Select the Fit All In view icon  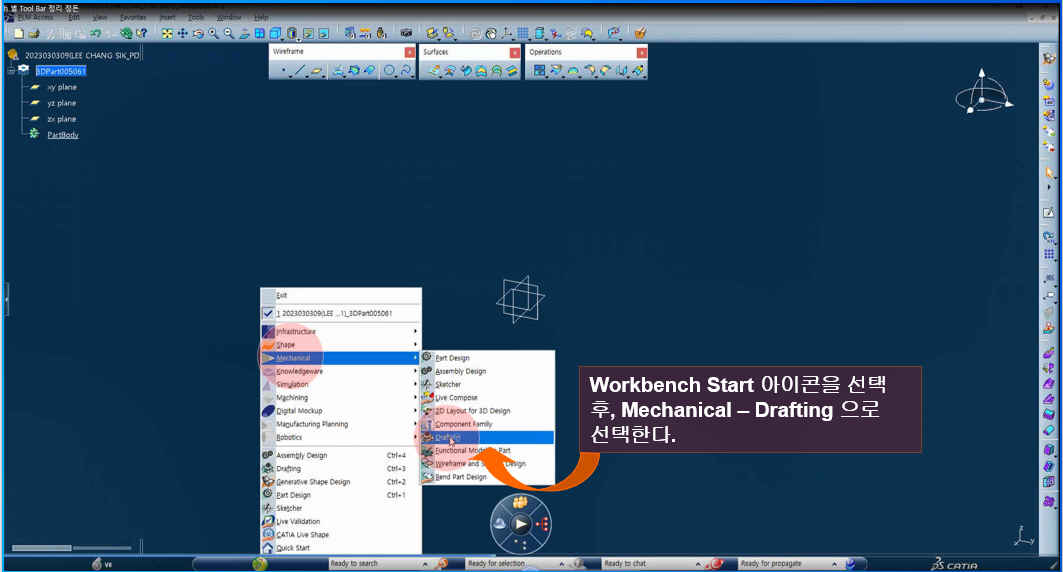(167, 33)
